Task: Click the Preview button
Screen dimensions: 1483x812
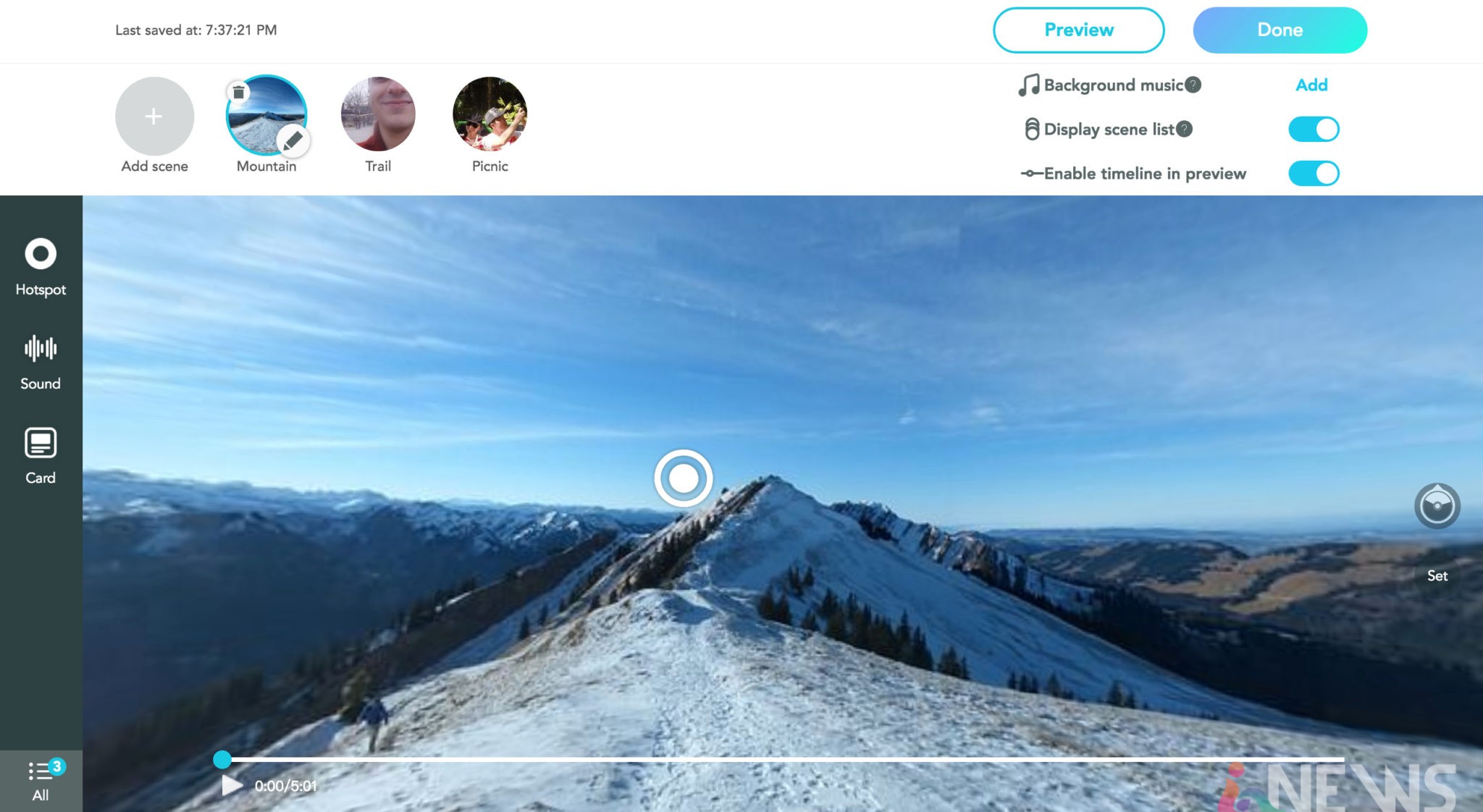Action: tap(1078, 30)
